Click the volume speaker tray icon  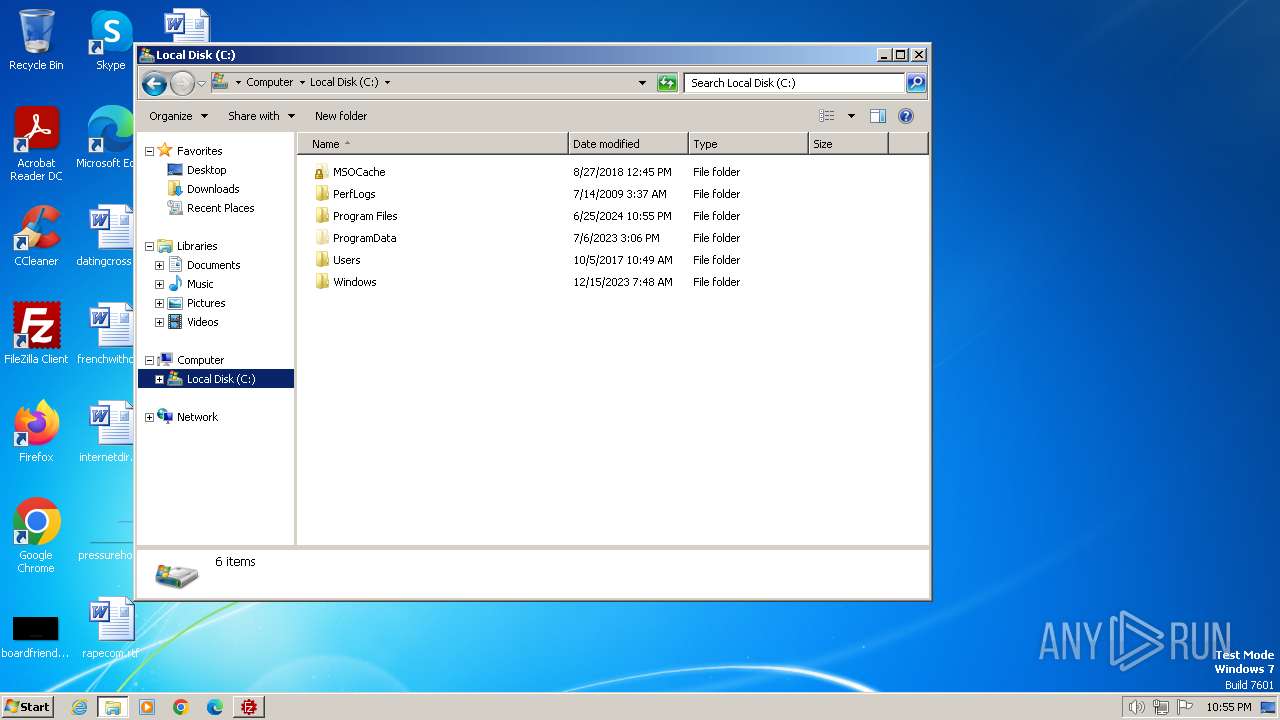(x=1136, y=707)
